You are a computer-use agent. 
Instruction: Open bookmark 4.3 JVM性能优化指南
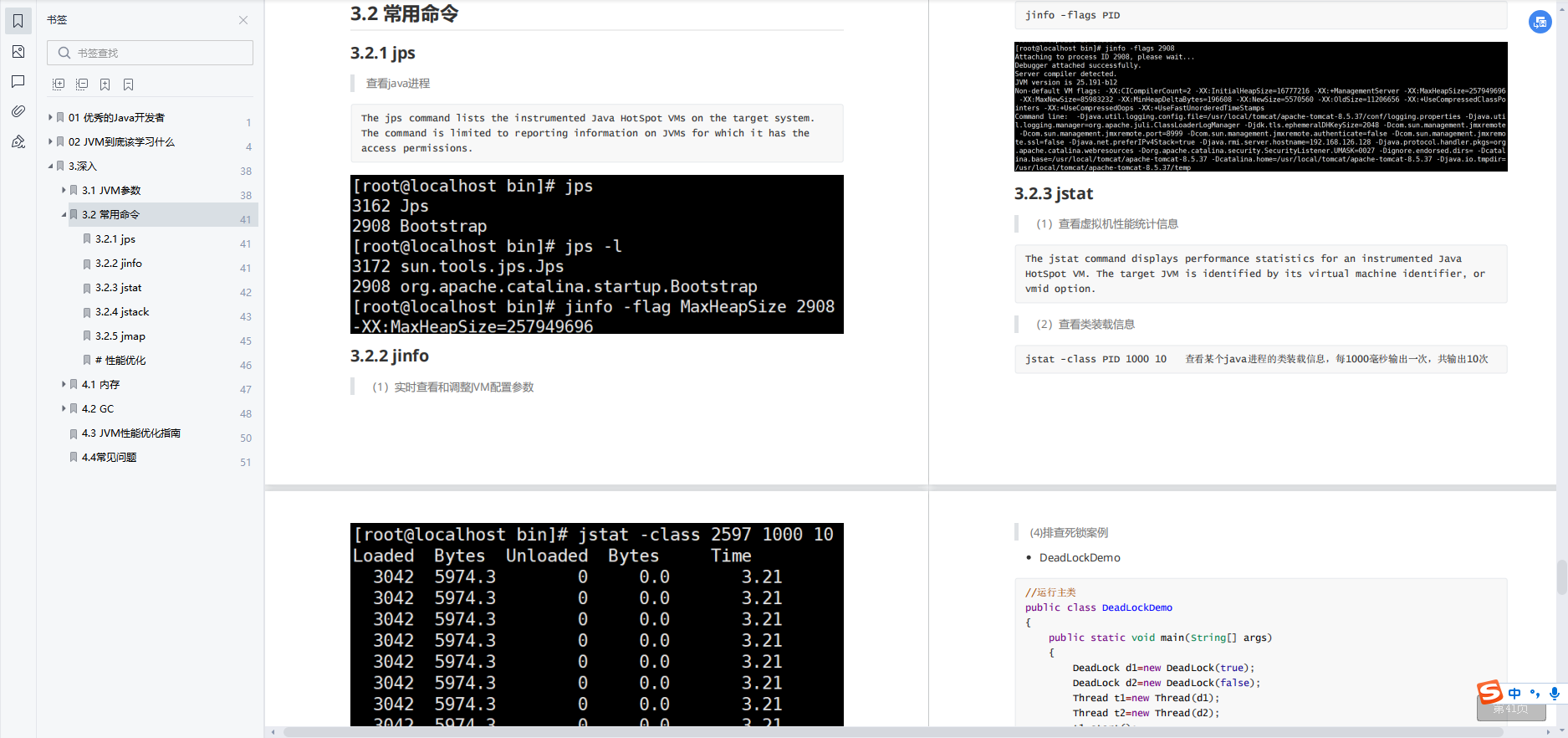click(131, 433)
